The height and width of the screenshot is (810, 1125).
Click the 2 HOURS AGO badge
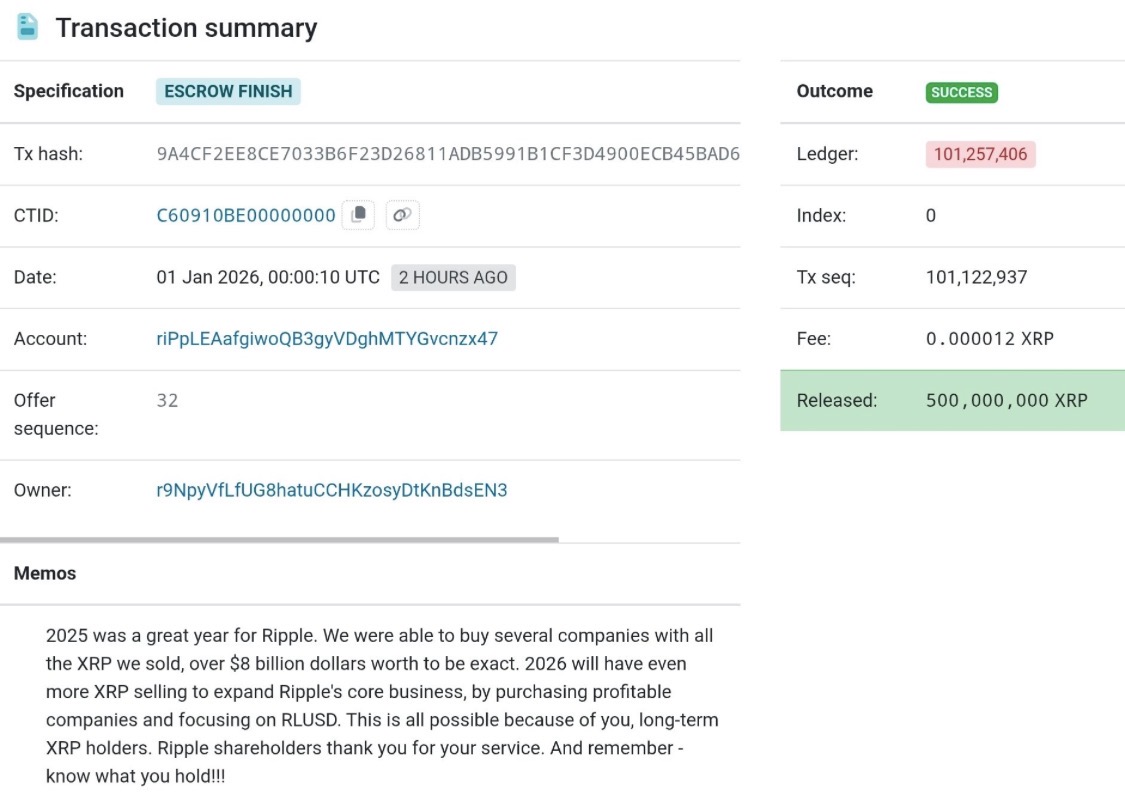(453, 278)
